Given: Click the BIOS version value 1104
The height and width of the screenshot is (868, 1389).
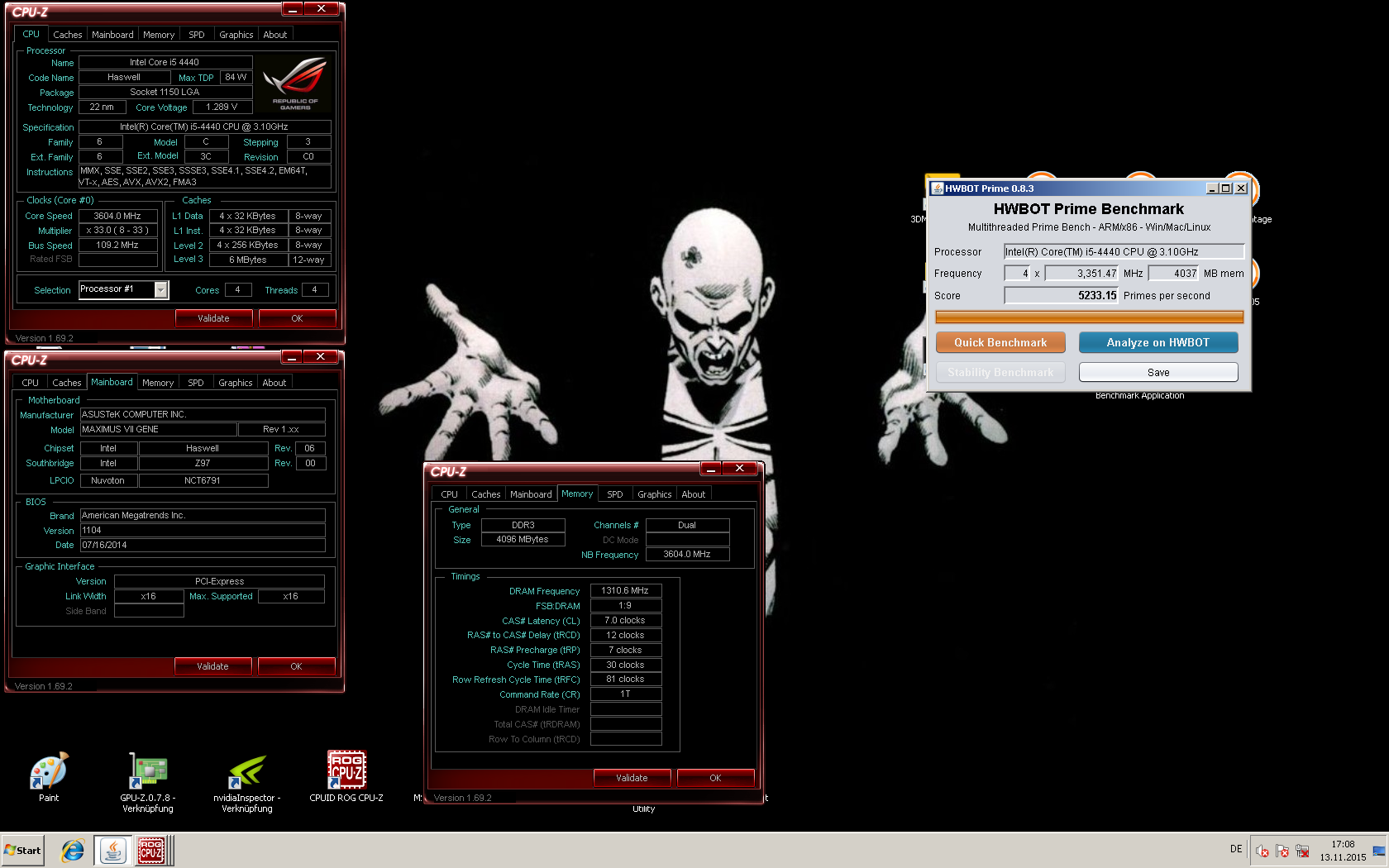Looking at the screenshot, I should click(203, 531).
